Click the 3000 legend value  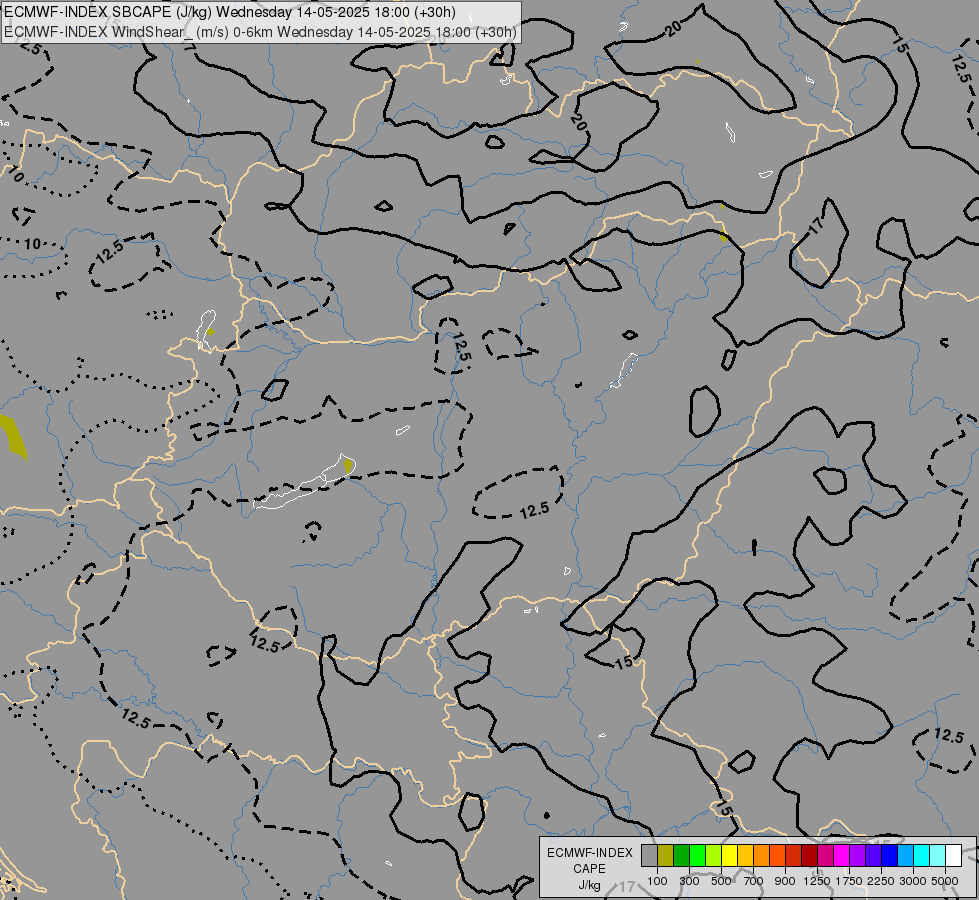click(x=913, y=881)
